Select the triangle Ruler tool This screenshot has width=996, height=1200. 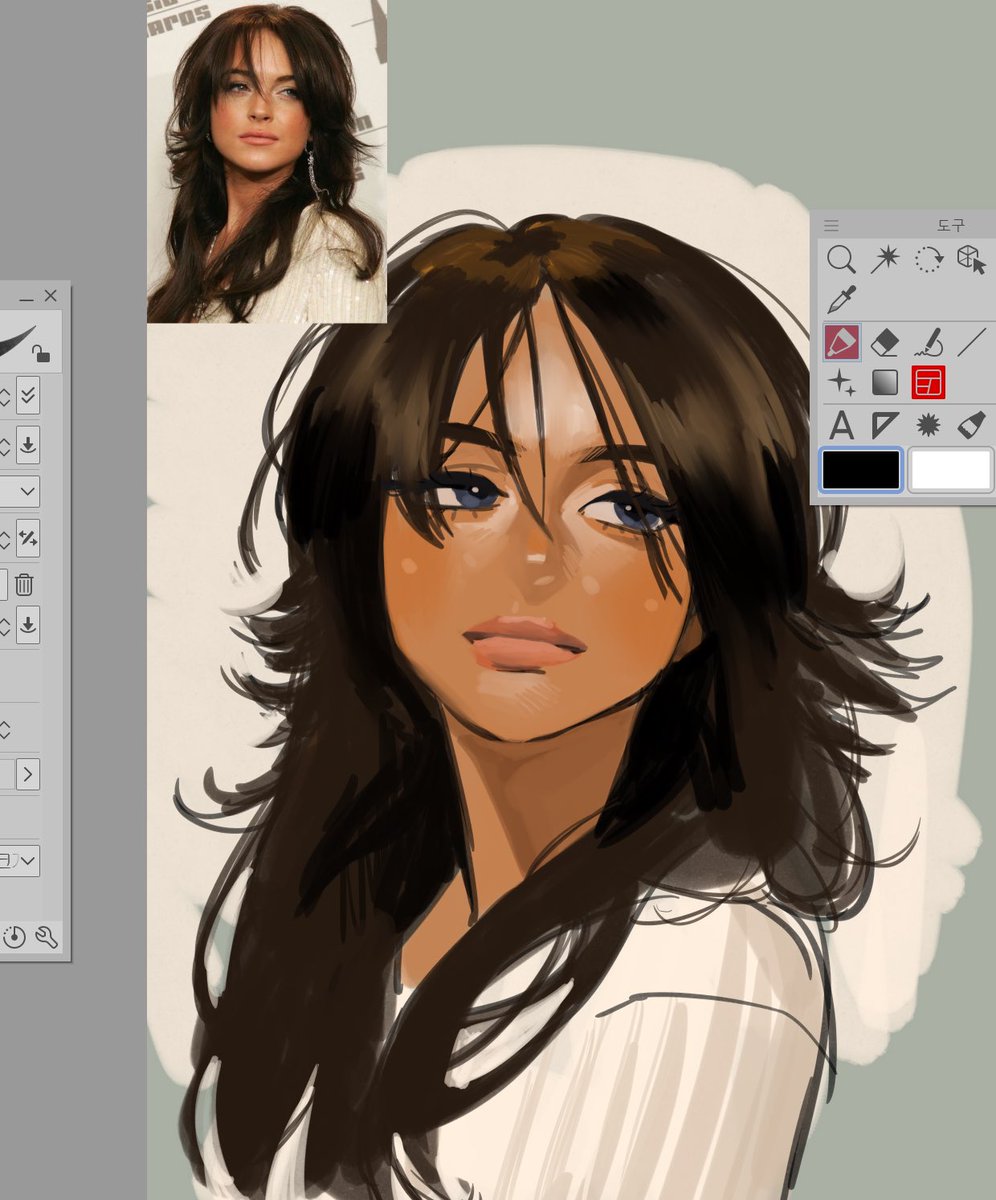coord(885,426)
